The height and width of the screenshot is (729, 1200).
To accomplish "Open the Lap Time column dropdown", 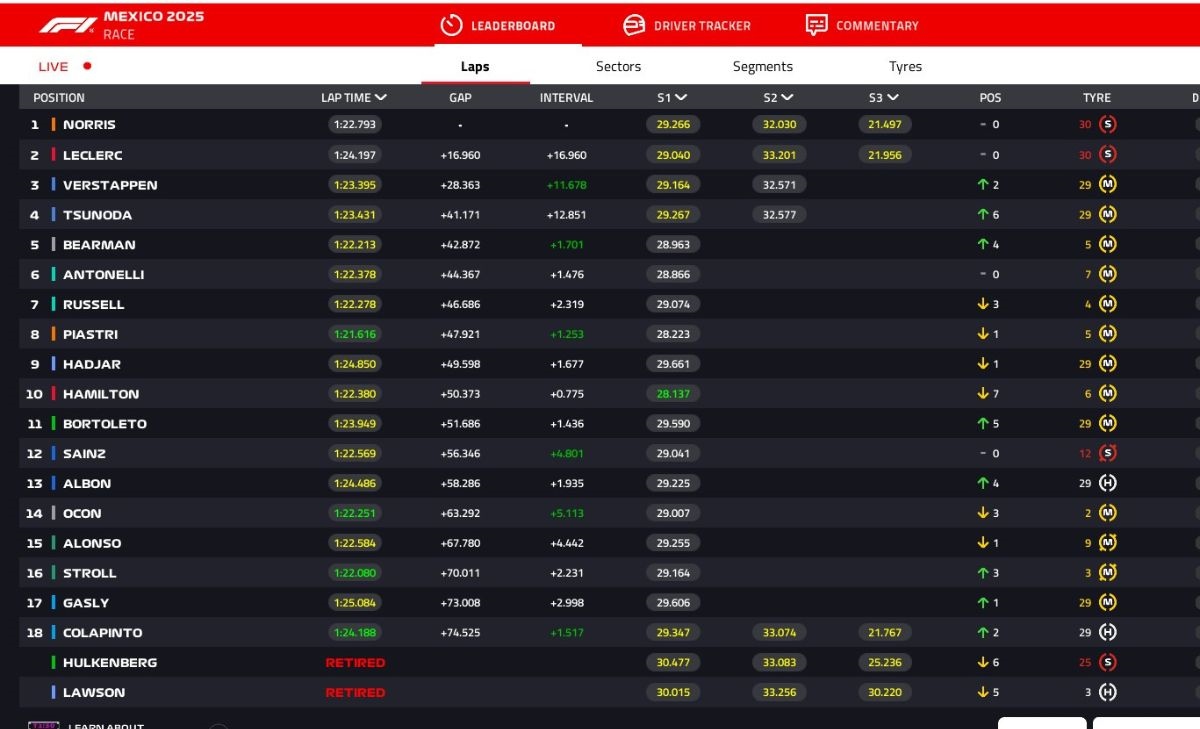I will coord(380,98).
